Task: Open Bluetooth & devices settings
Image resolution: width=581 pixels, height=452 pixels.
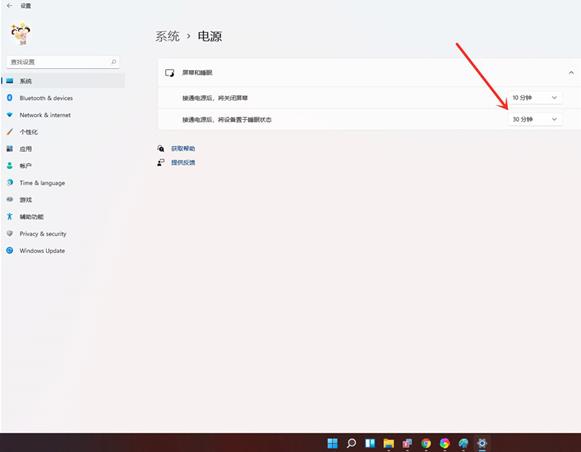Action: (x=63, y=98)
